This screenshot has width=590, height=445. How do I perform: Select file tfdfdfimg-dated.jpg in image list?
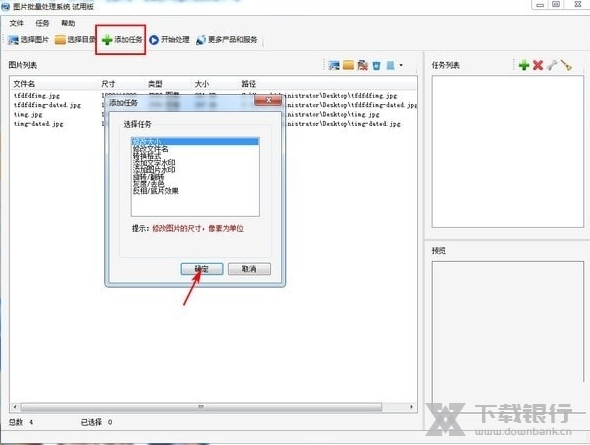(x=47, y=105)
